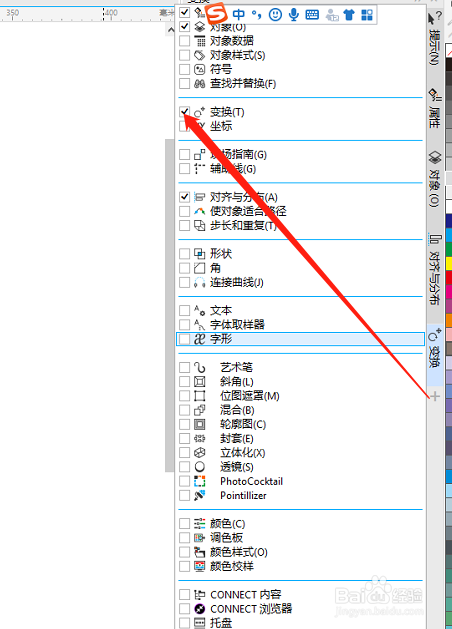Image resolution: width=452 pixels, height=629 pixels.
Task: Choose CONNECT 内容 from the docker list
Action: [246, 595]
